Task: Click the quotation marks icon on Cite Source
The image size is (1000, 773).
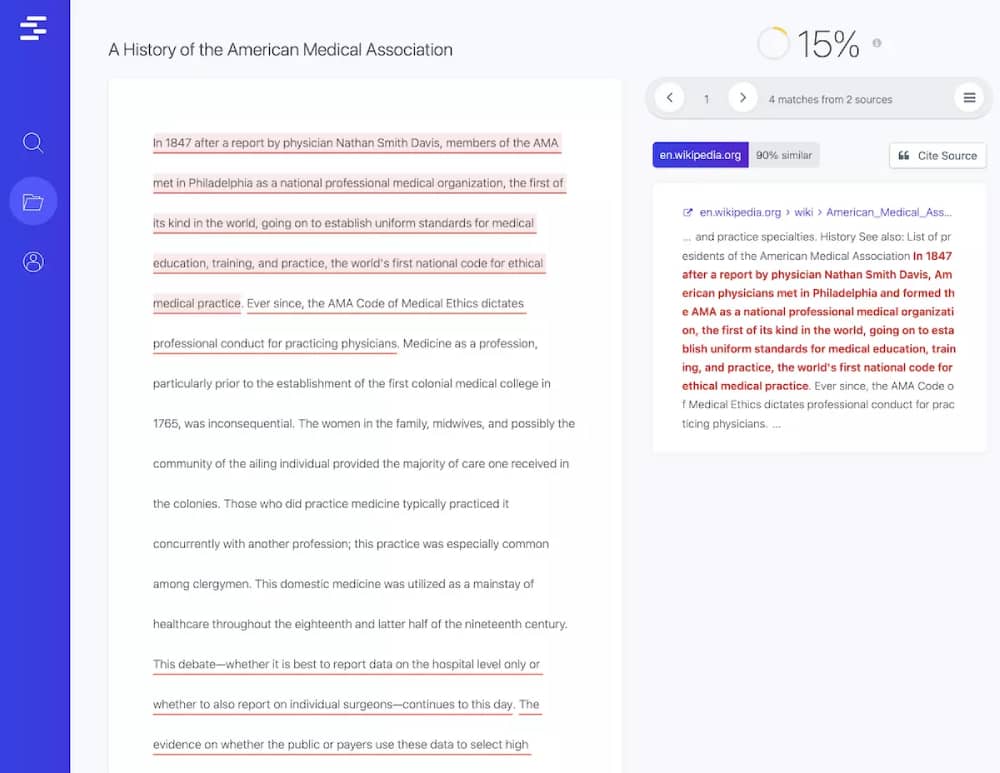Action: (x=904, y=155)
